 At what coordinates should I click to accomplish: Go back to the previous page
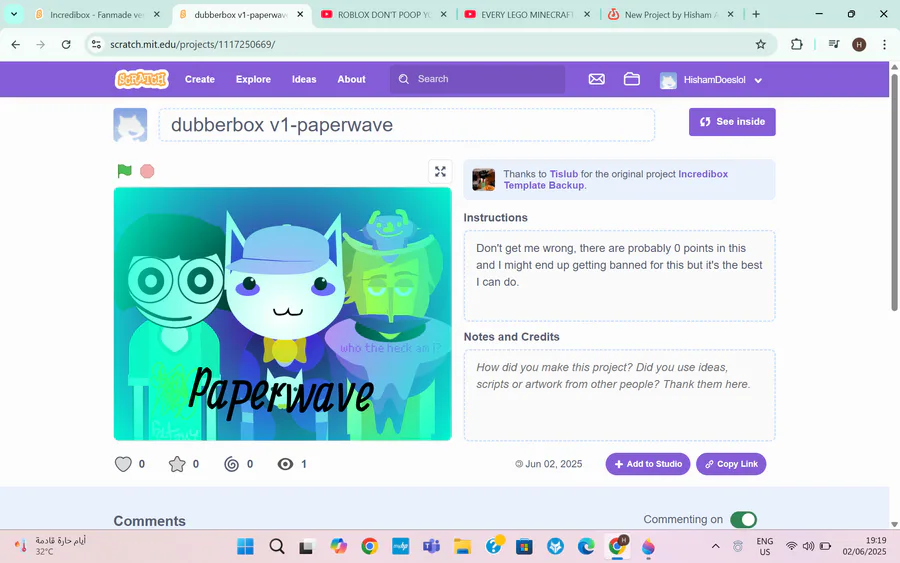(x=15, y=44)
